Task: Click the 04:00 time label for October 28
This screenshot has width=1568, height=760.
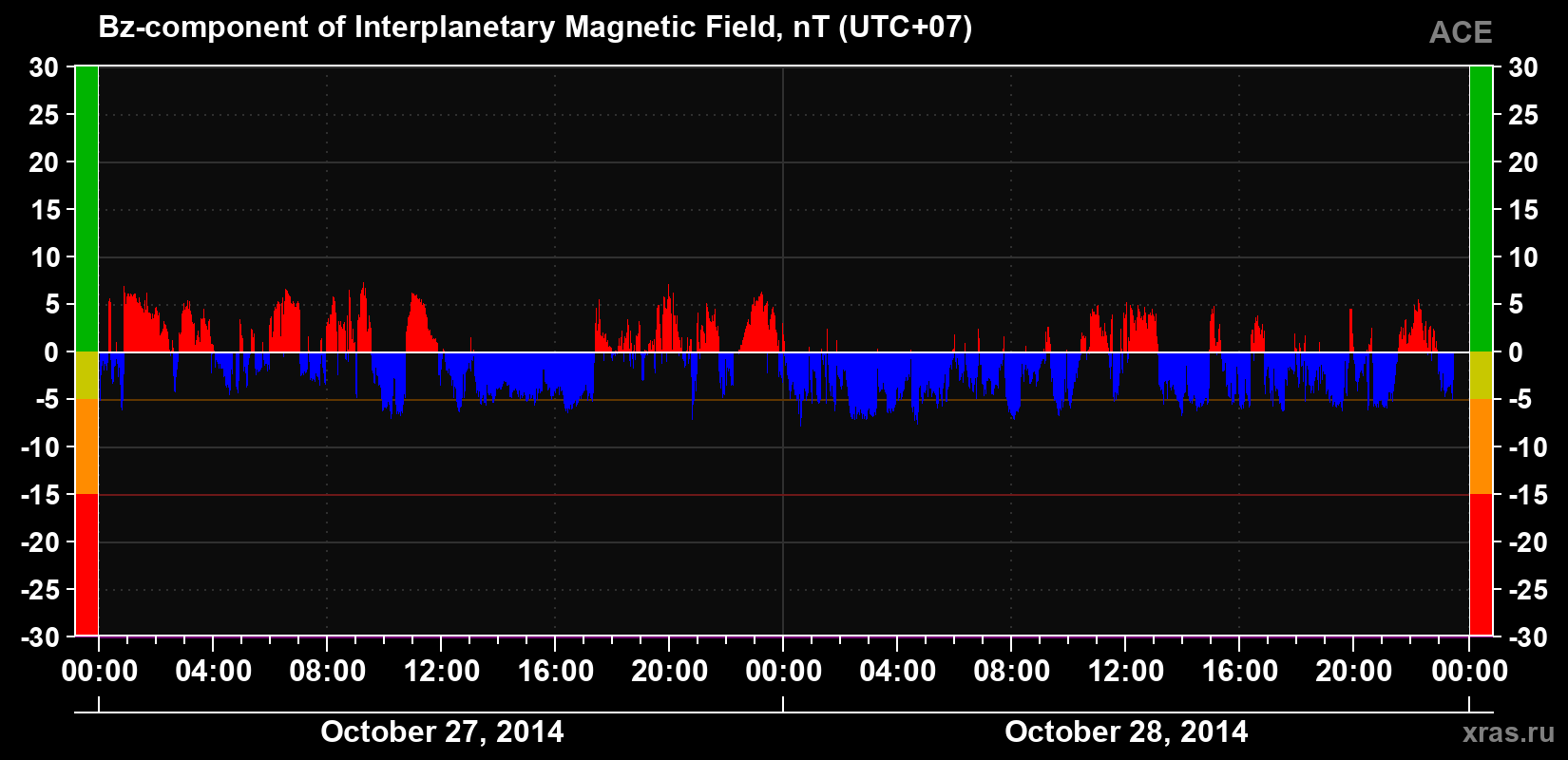Action: [898, 672]
